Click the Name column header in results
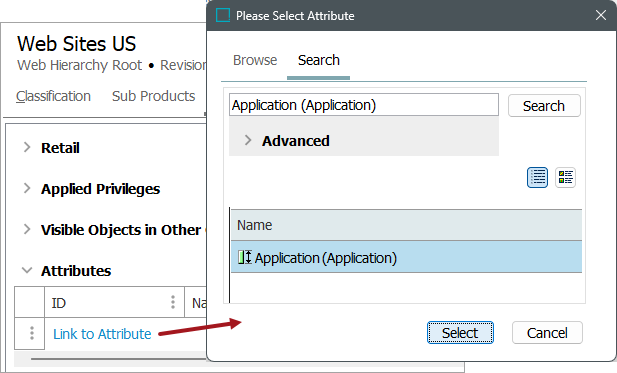This screenshot has width=617, height=373. 406,225
